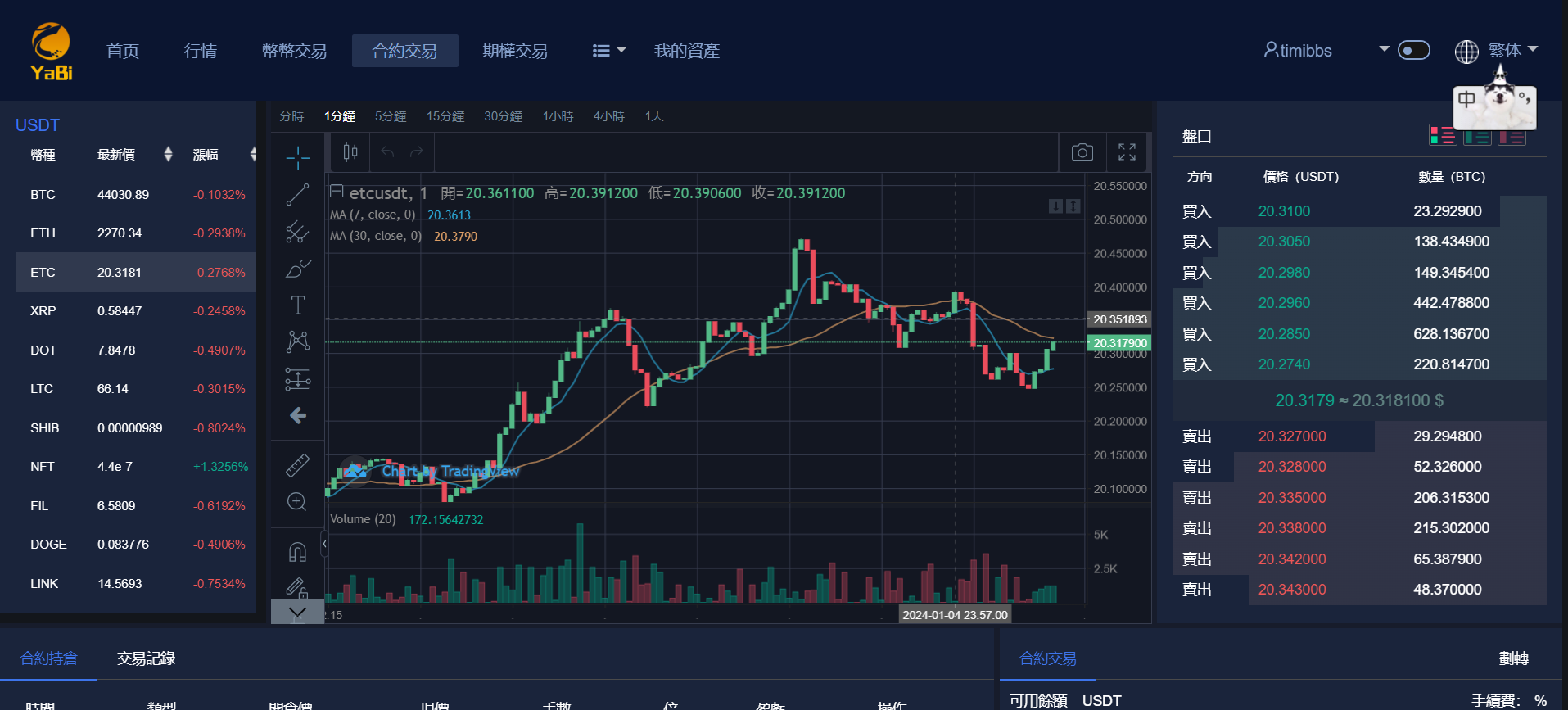Go to 期權交易 in the navigation

tap(515, 51)
